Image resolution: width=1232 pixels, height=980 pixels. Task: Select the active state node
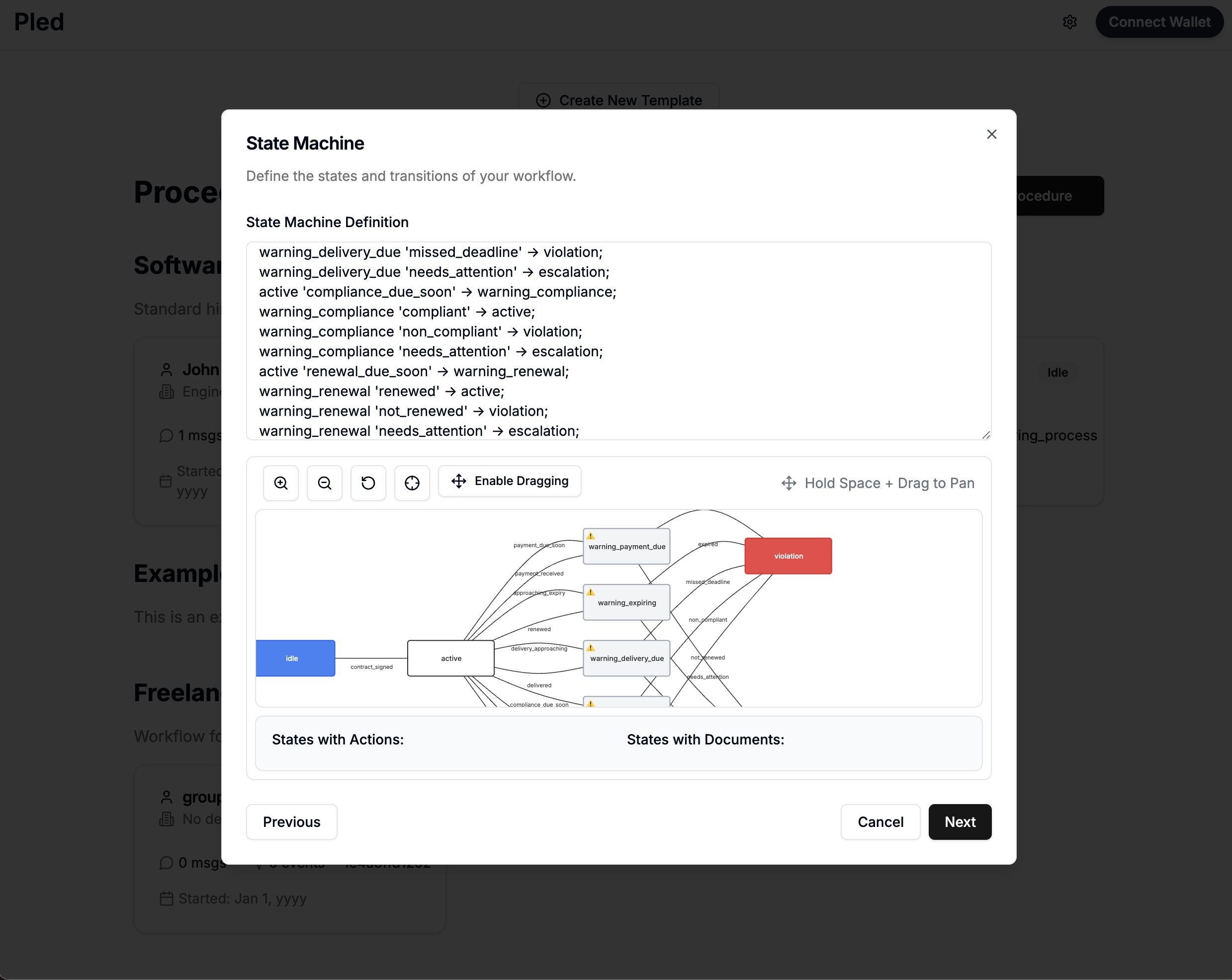click(451, 658)
